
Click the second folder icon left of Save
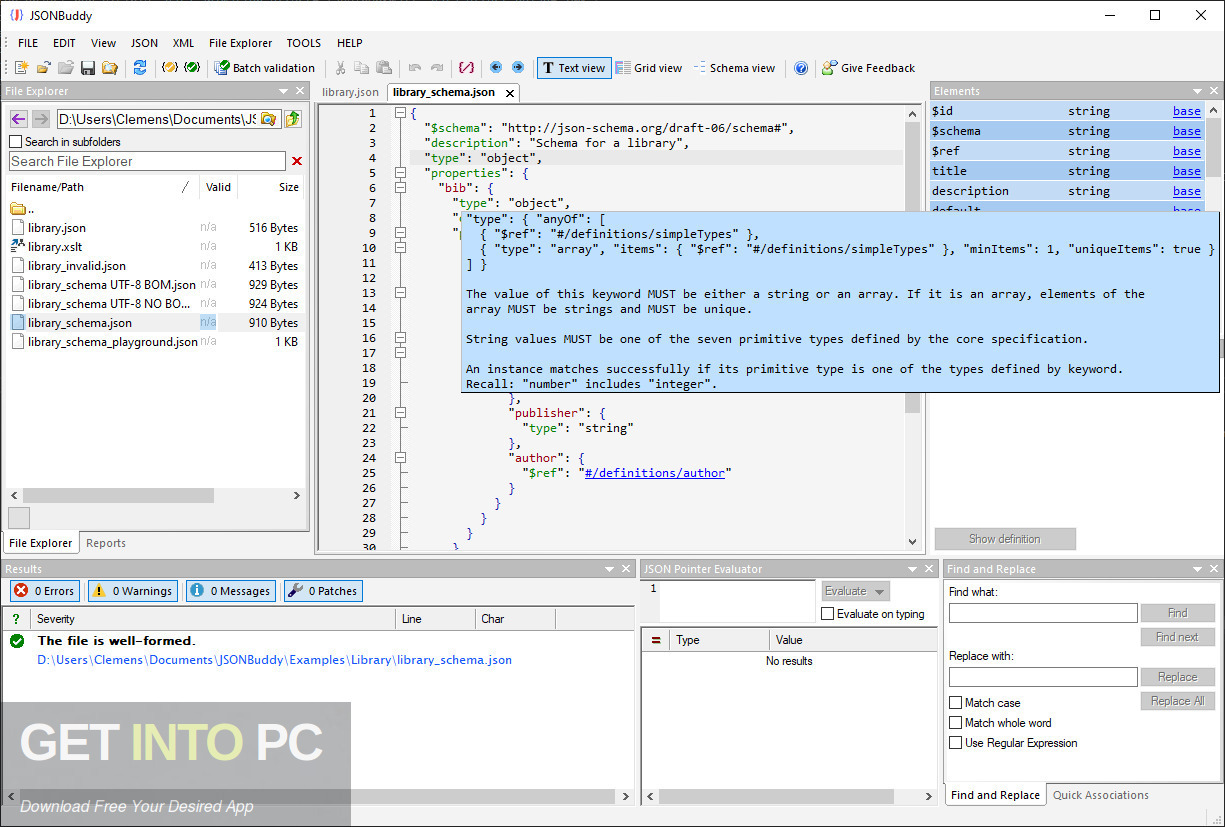[65, 68]
